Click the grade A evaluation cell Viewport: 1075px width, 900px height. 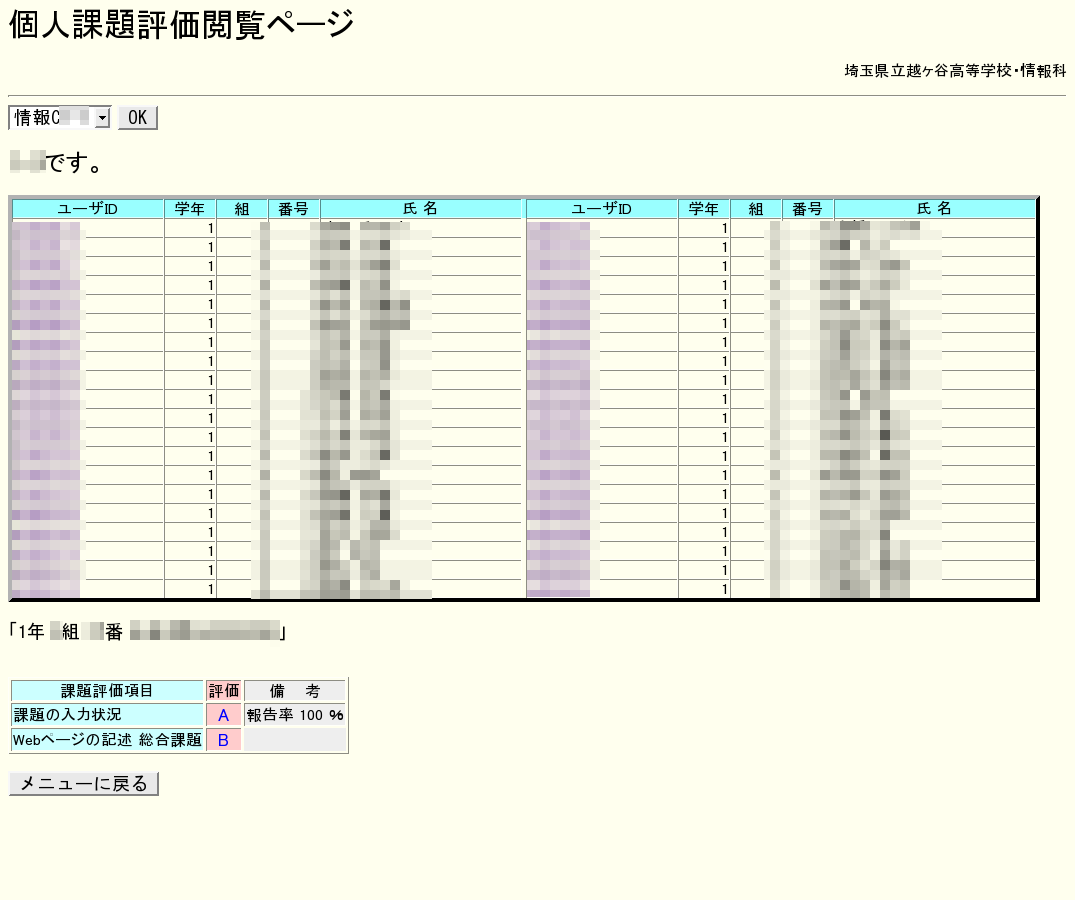pos(224,715)
